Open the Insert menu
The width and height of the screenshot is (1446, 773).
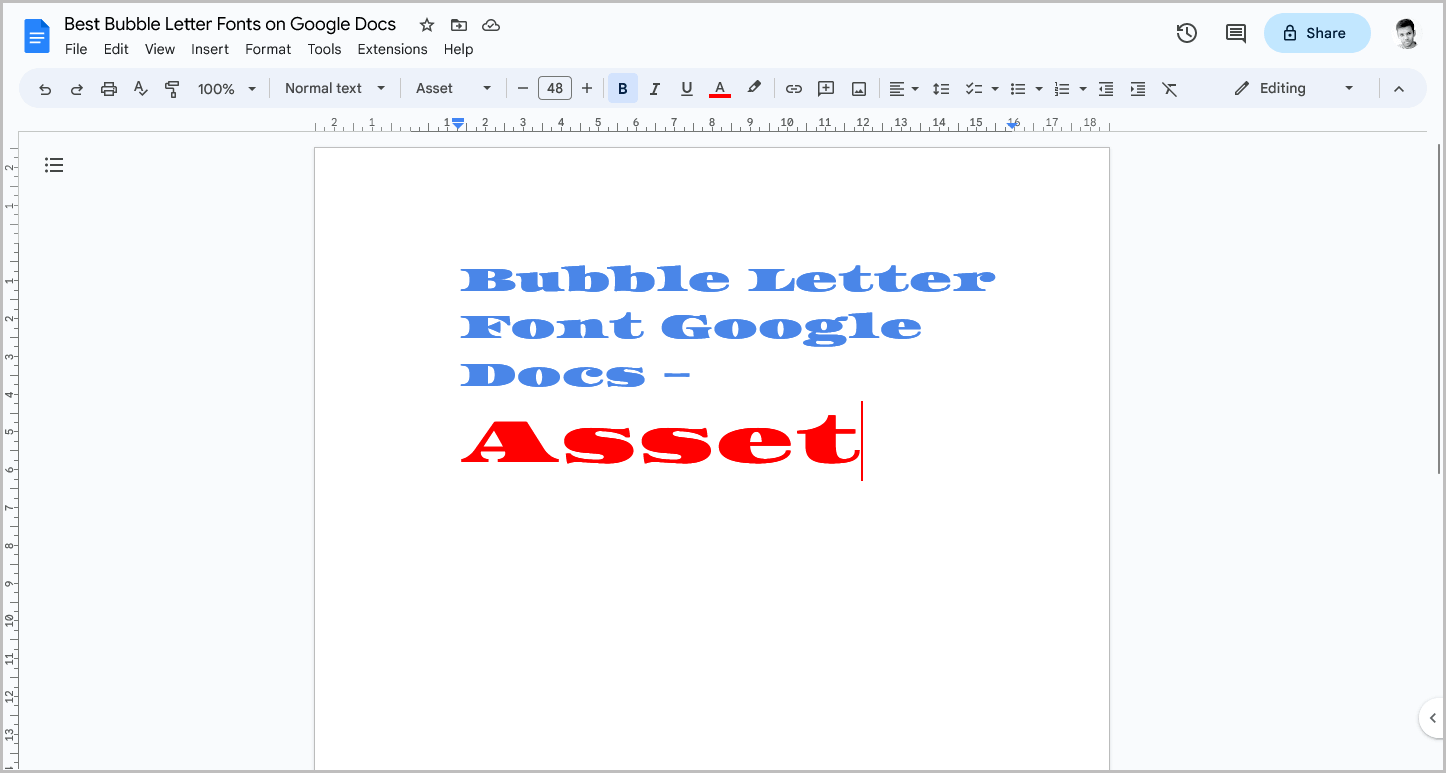pos(210,49)
